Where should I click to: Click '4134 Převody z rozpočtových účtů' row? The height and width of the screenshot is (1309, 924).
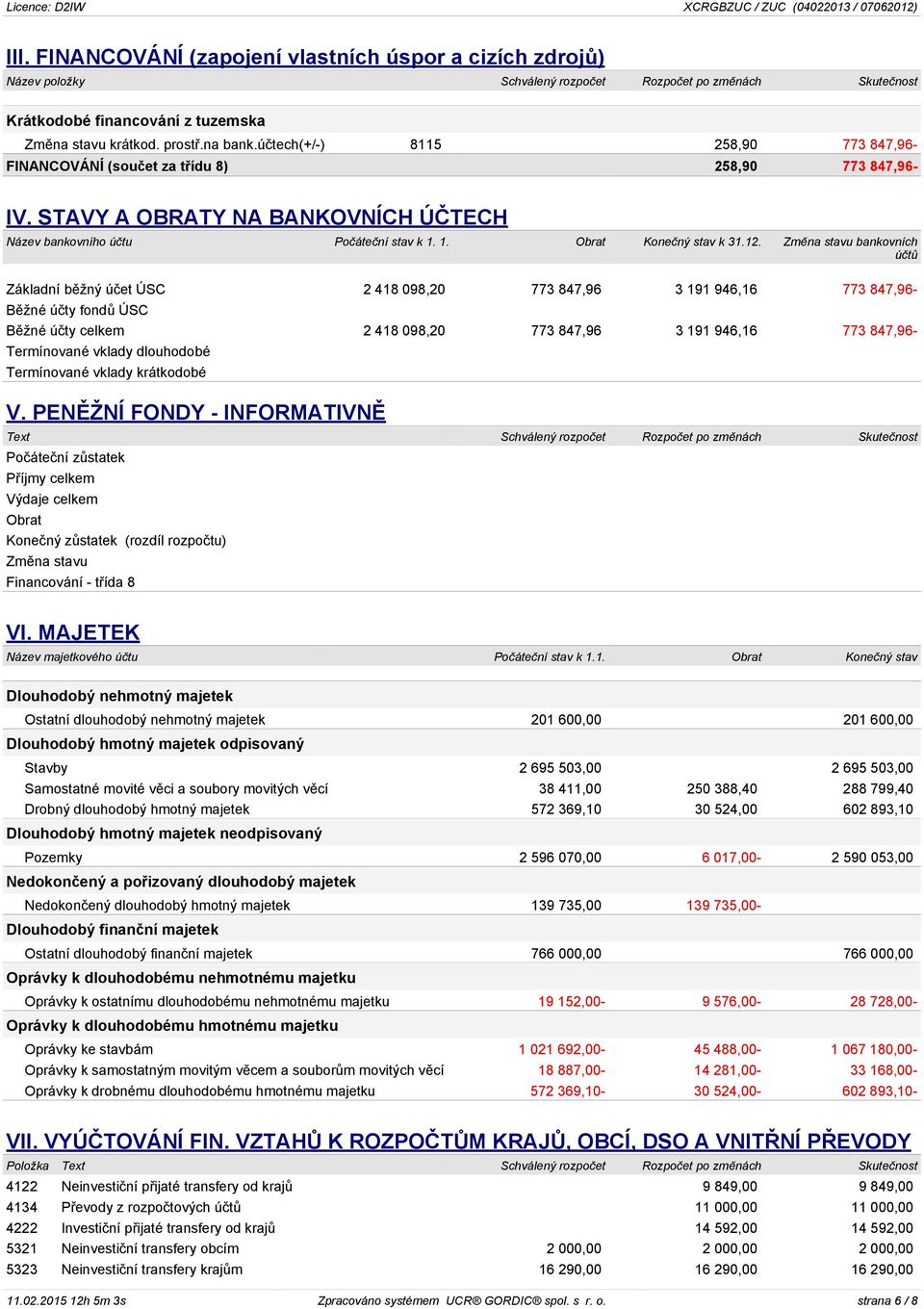462,1207
